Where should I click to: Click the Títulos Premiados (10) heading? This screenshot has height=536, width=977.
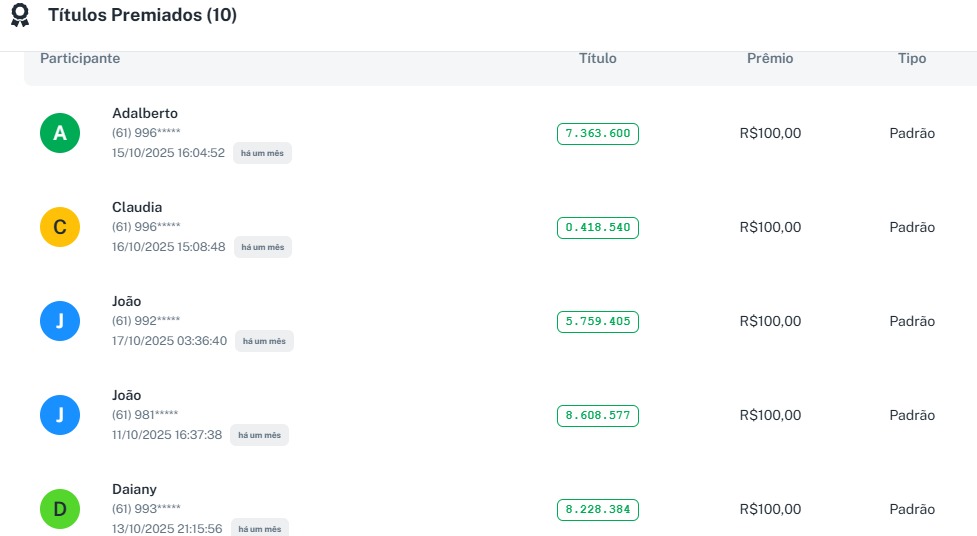click(x=142, y=17)
